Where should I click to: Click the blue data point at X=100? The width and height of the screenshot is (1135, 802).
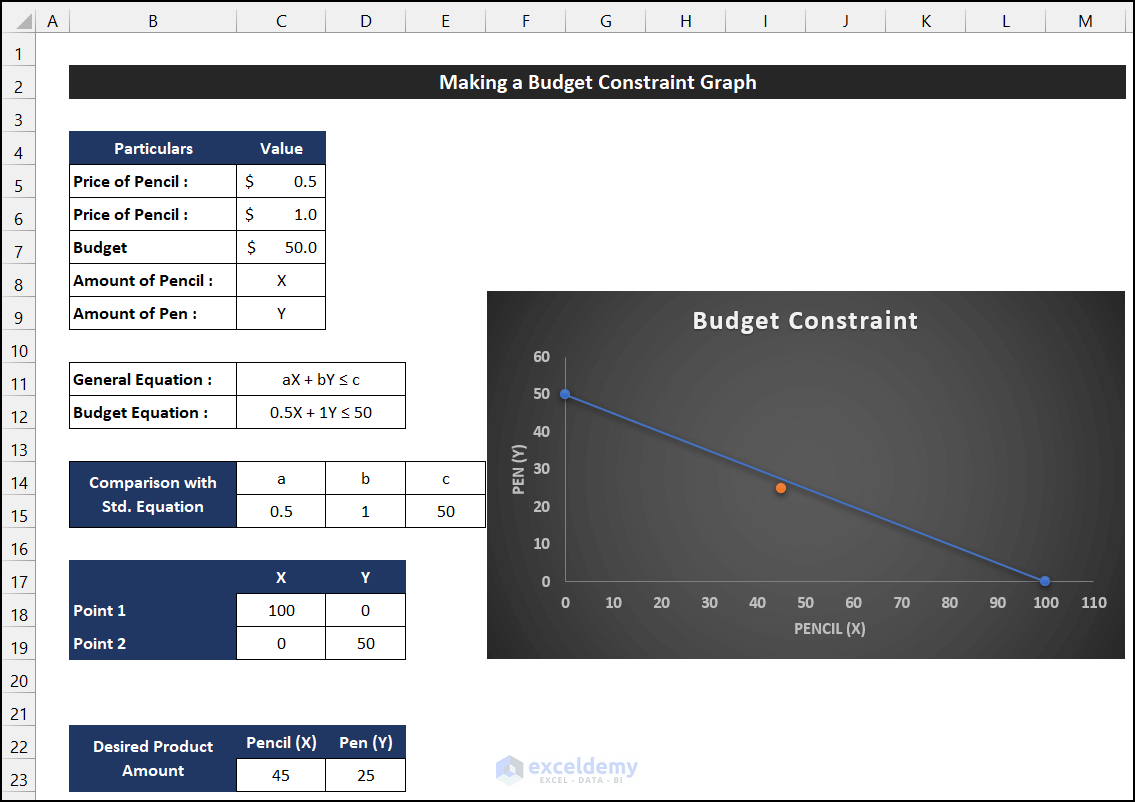tap(1045, 581)
